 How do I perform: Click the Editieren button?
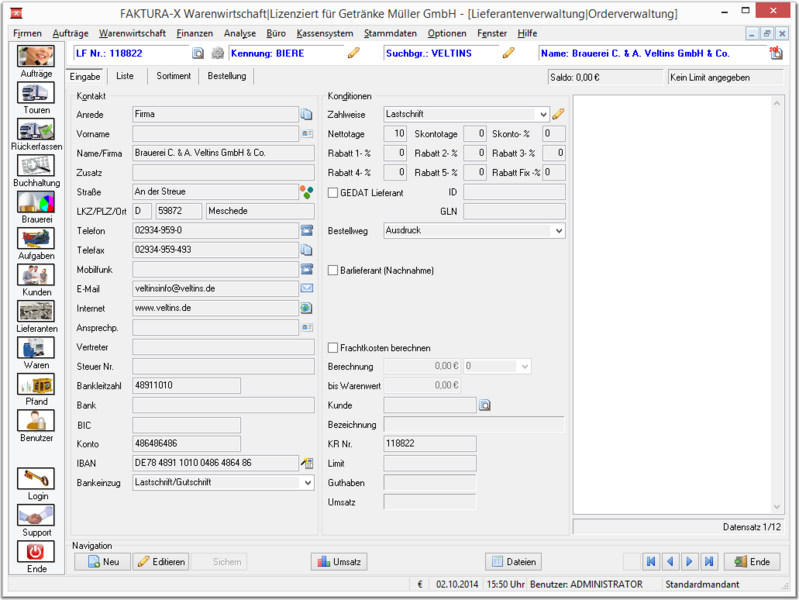(x=161, y=562)
